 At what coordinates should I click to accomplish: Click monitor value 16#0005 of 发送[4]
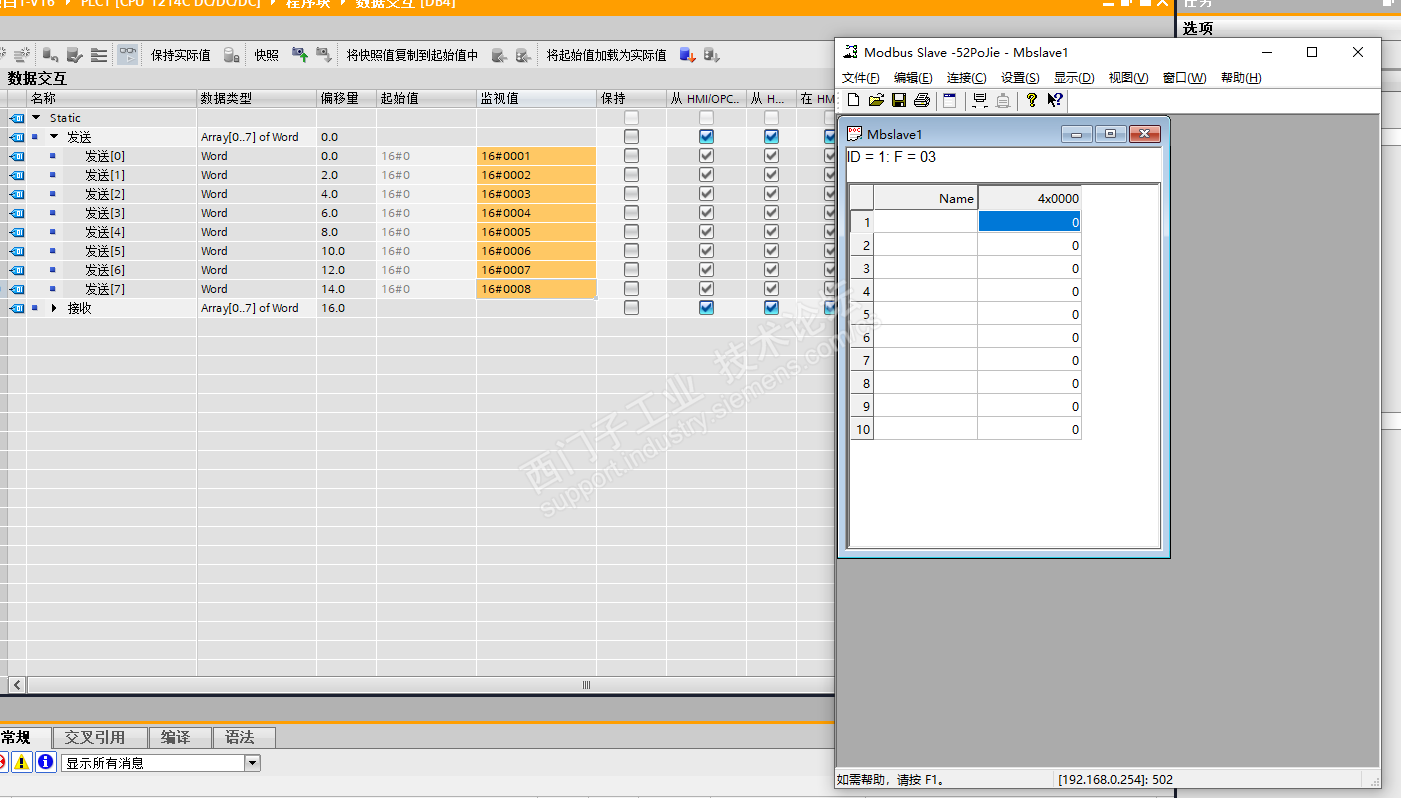[536, 232]
